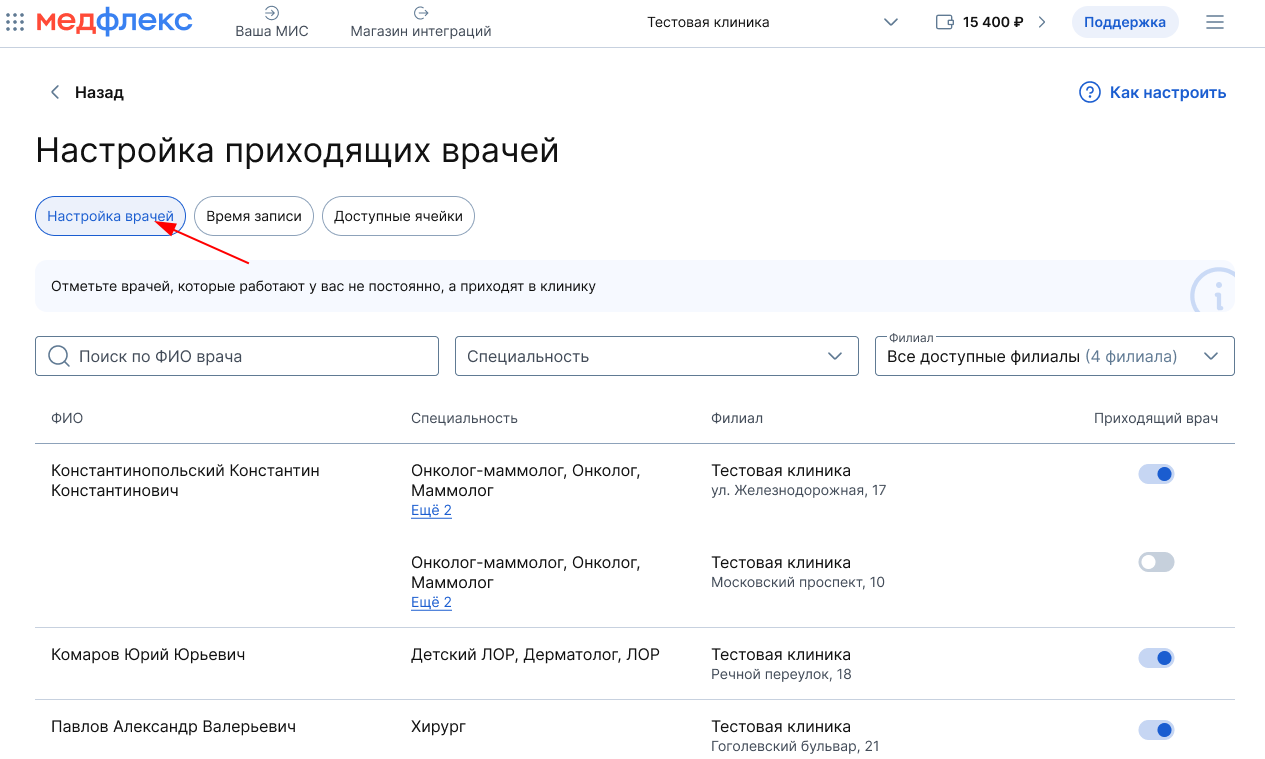Click the Назад link text
This screenshot has height=759, width=1265.
point(99,93)
